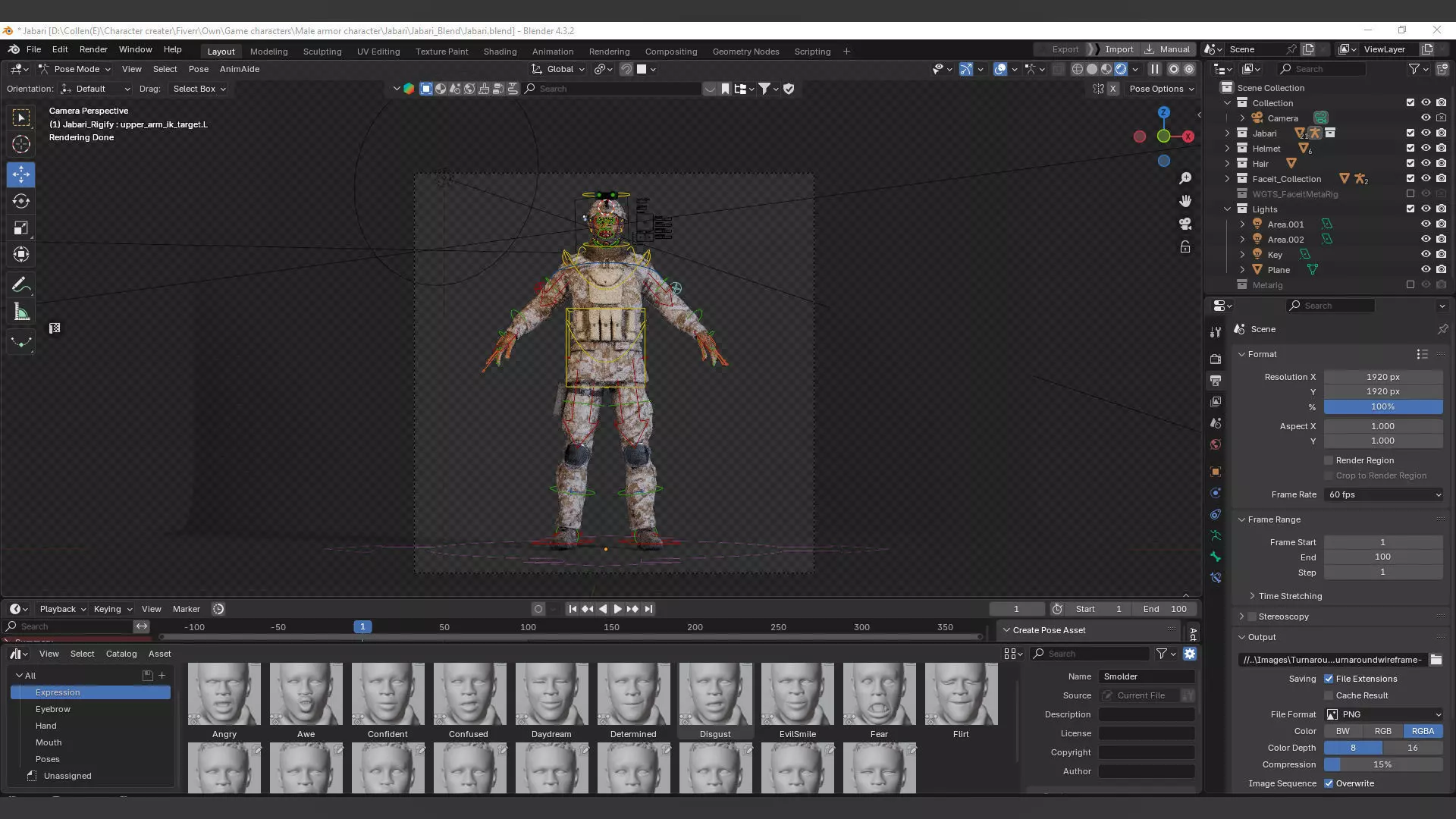1456x819 pixels.
Task: Activate the Annotate pencil tool
Action: pos(21,285)
